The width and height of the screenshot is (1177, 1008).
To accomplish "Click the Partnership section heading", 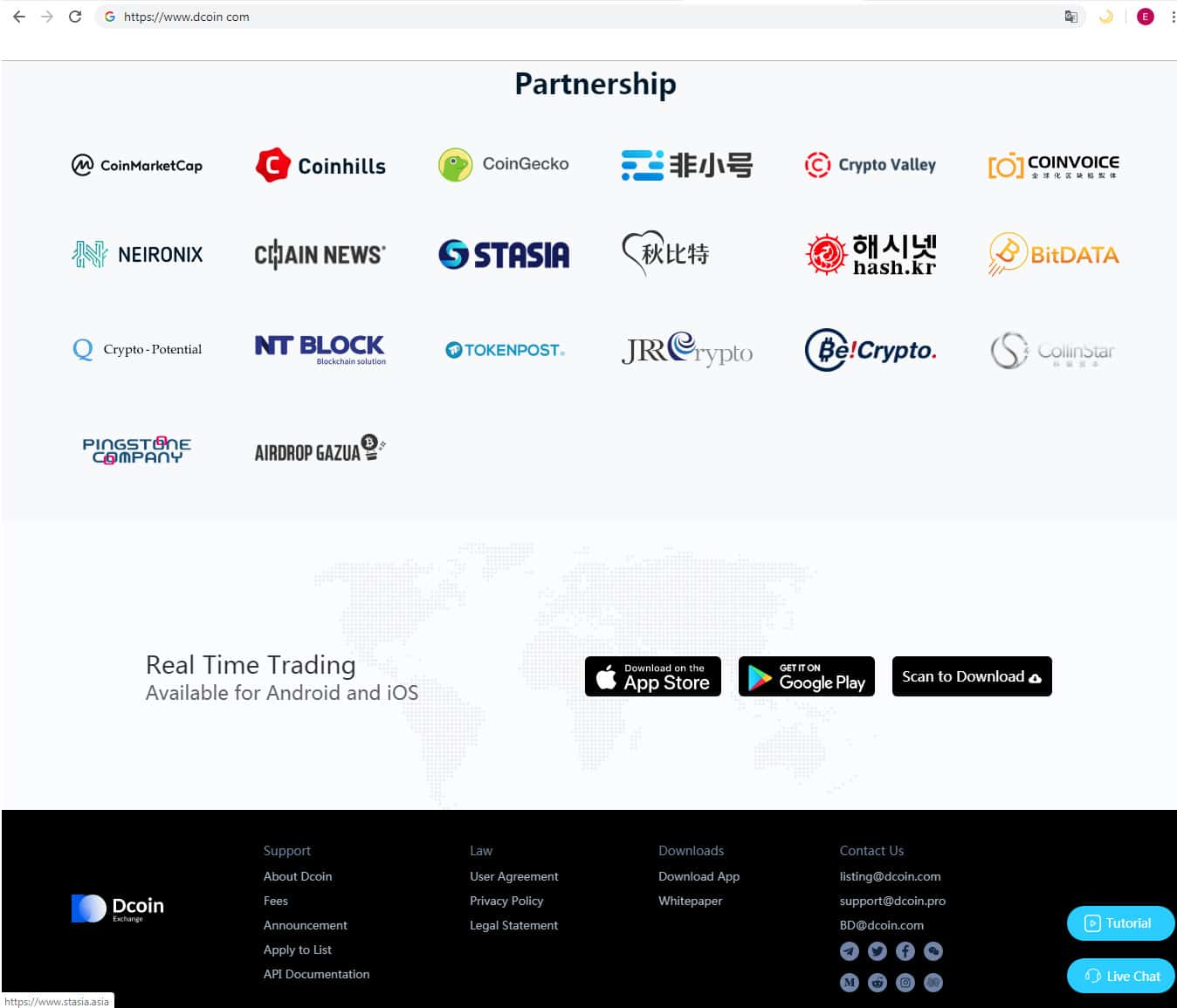I will coord(595,84).
